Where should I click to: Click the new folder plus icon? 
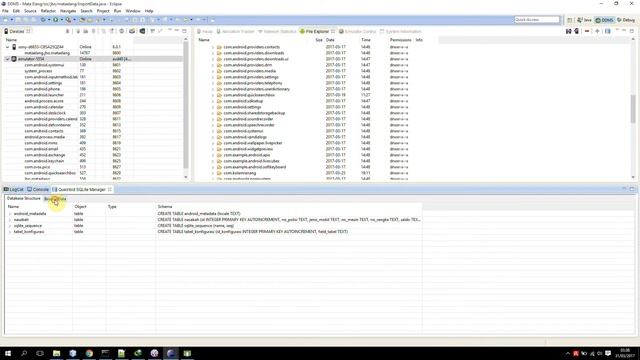pyautogui.click(x=597, y=31)
